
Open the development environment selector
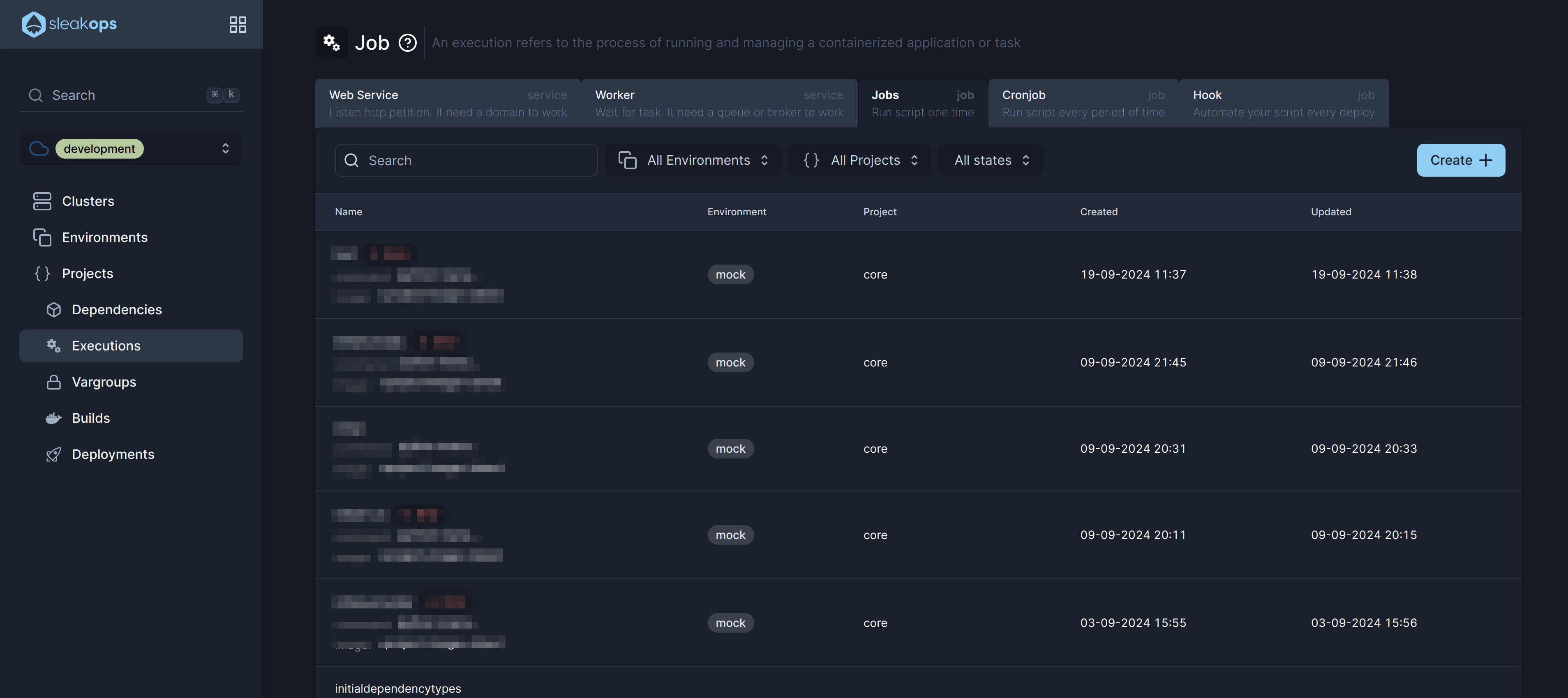pos(131,148)
